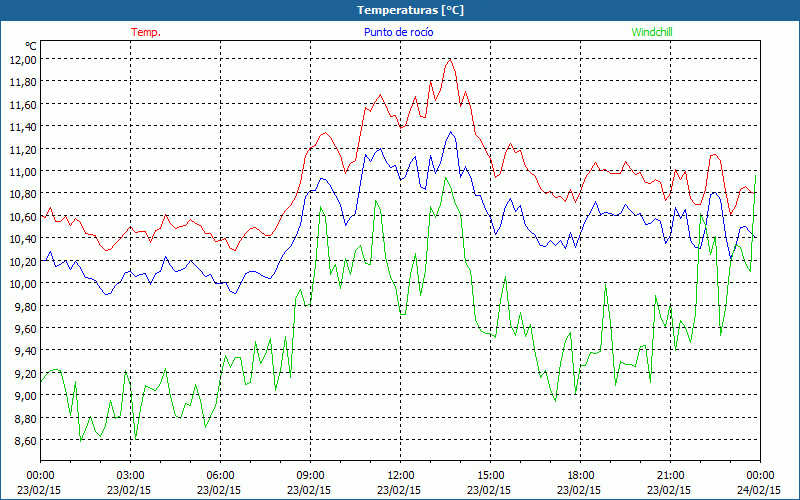This screenshot has width=800, height=500.
Task: Click the 21:00 time axis label
Action: (x=670, y=476)
